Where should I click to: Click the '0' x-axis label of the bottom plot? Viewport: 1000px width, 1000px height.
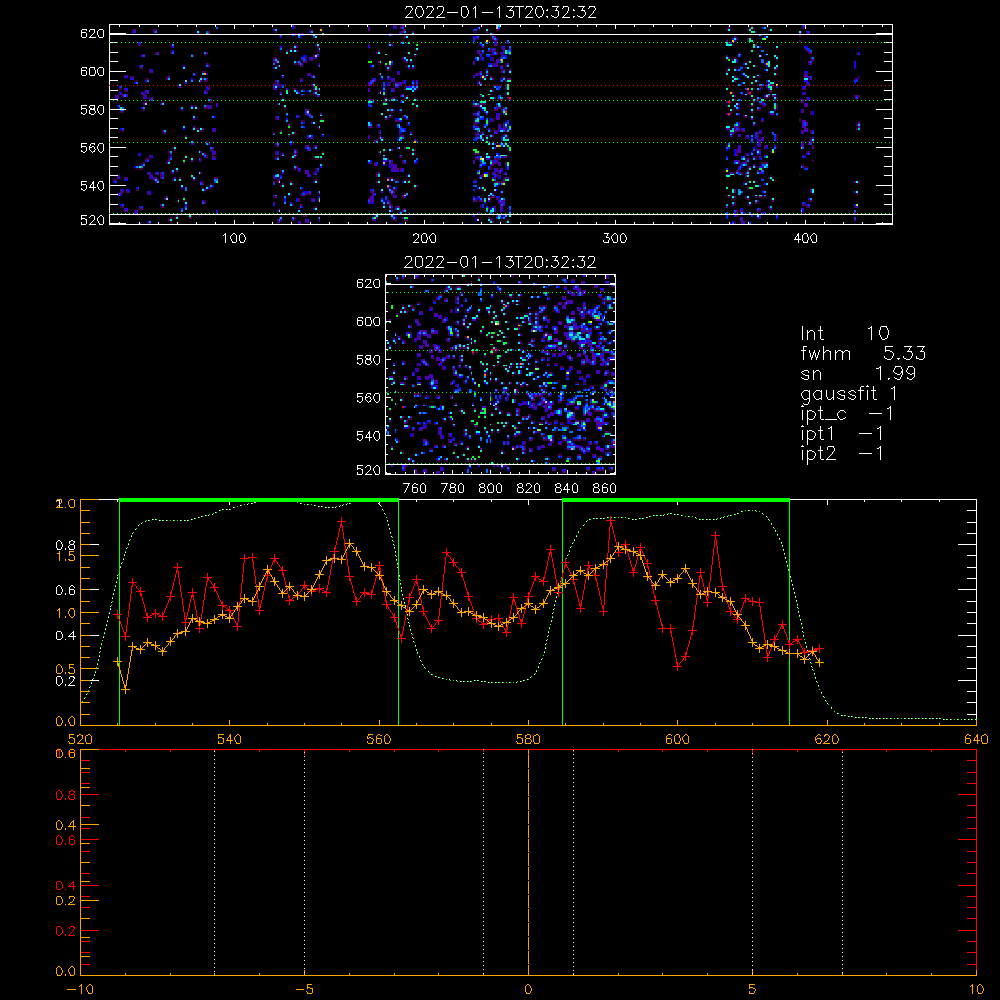528,990
